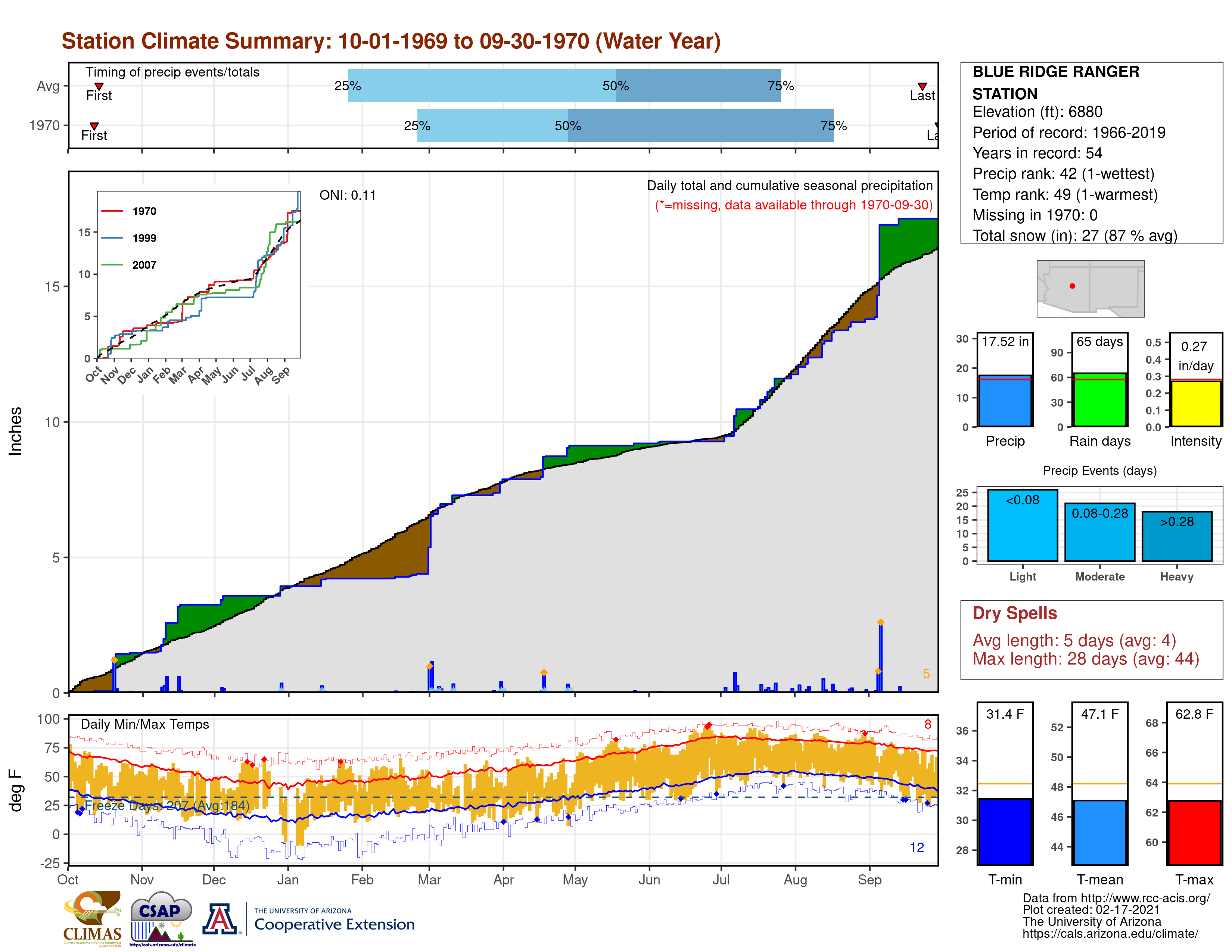The height and width of the screenshot is (952, 1232).
Task: Click the orange '5' count in precipitation chart
Action: (926, 674)
